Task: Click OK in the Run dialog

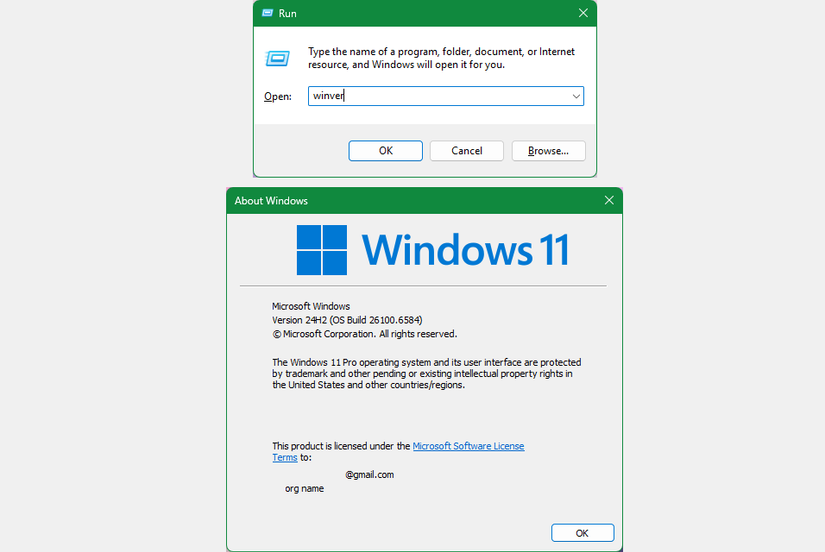Action: [385, 150]
